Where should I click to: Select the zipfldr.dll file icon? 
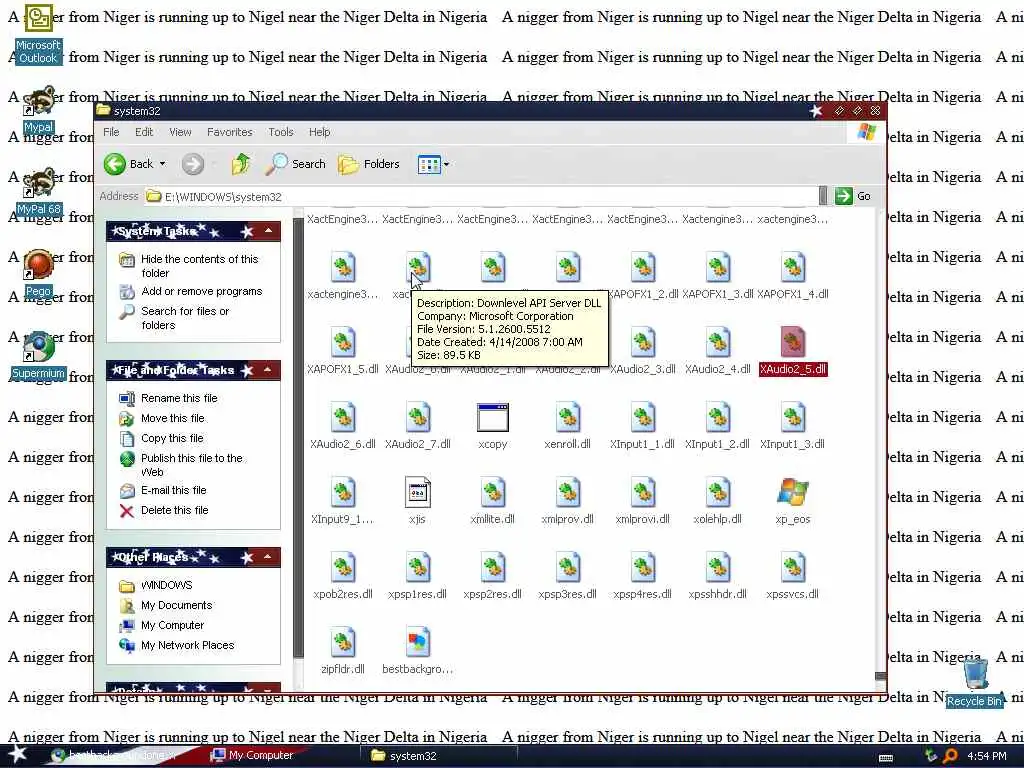[x=343, y=642]
